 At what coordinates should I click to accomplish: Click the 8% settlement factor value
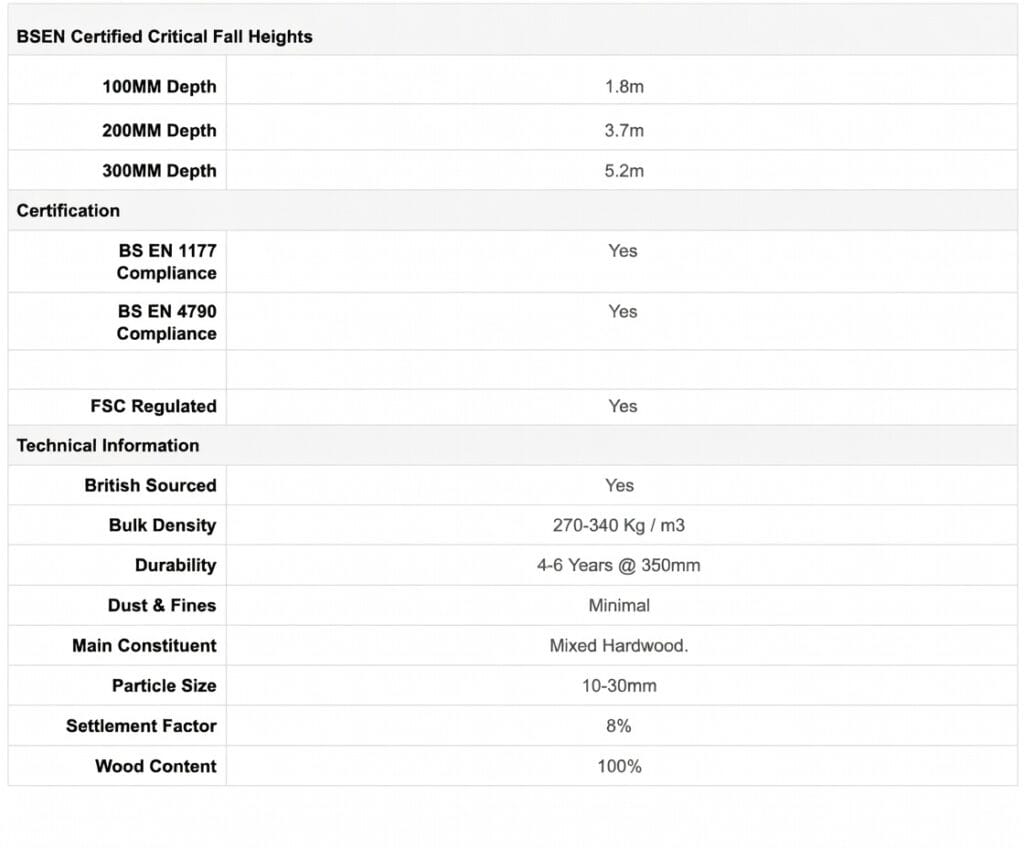coord(619,726)
